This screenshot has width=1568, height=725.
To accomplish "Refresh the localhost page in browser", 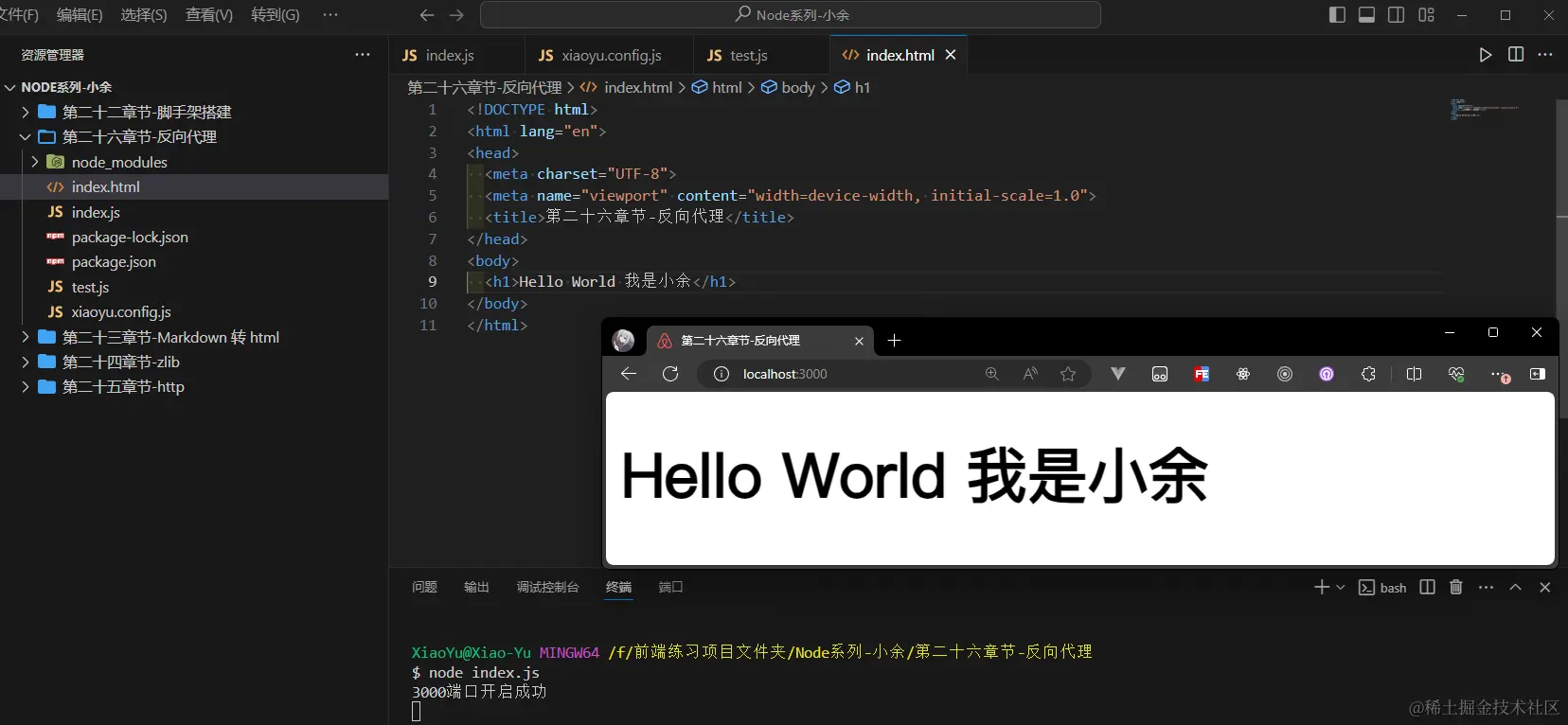I will tap(670, 374).
